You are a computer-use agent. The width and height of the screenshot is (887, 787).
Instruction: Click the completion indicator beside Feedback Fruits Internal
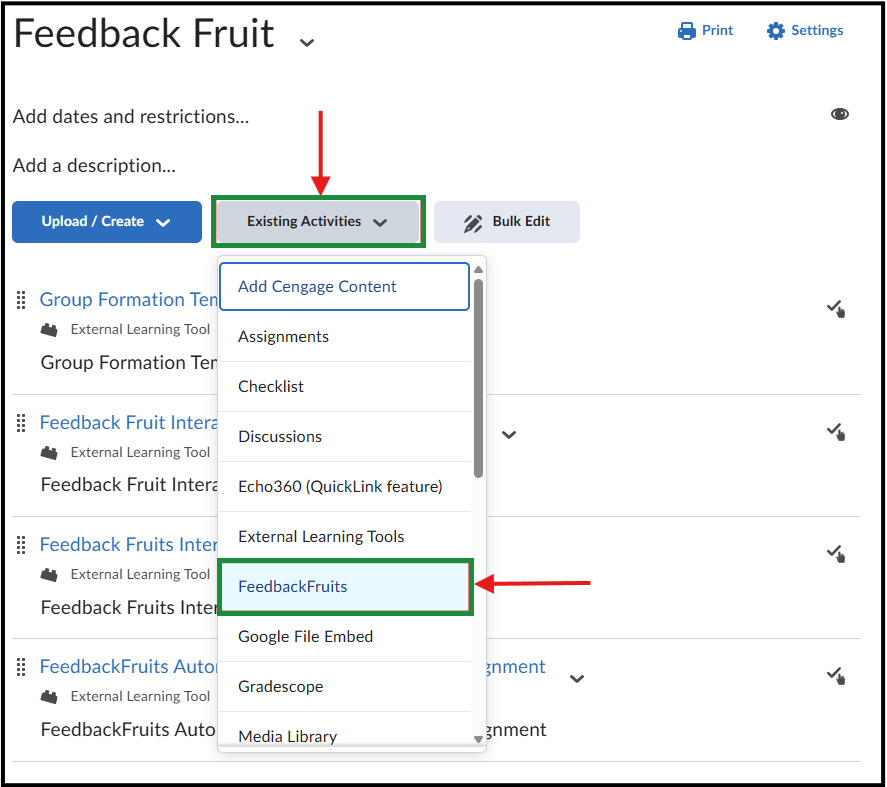point(836,553)
